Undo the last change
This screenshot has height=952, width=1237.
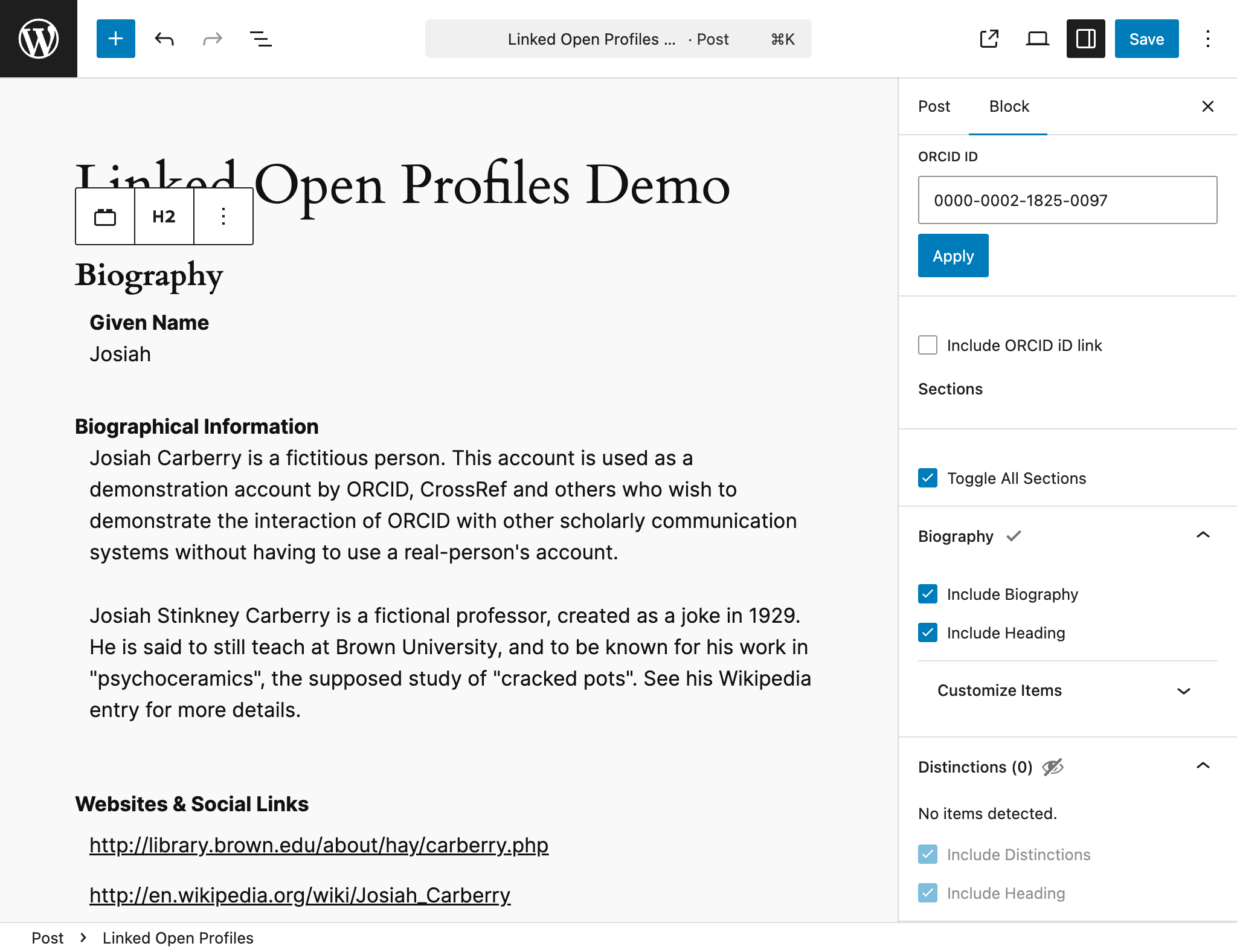click(x=164, y=39)
